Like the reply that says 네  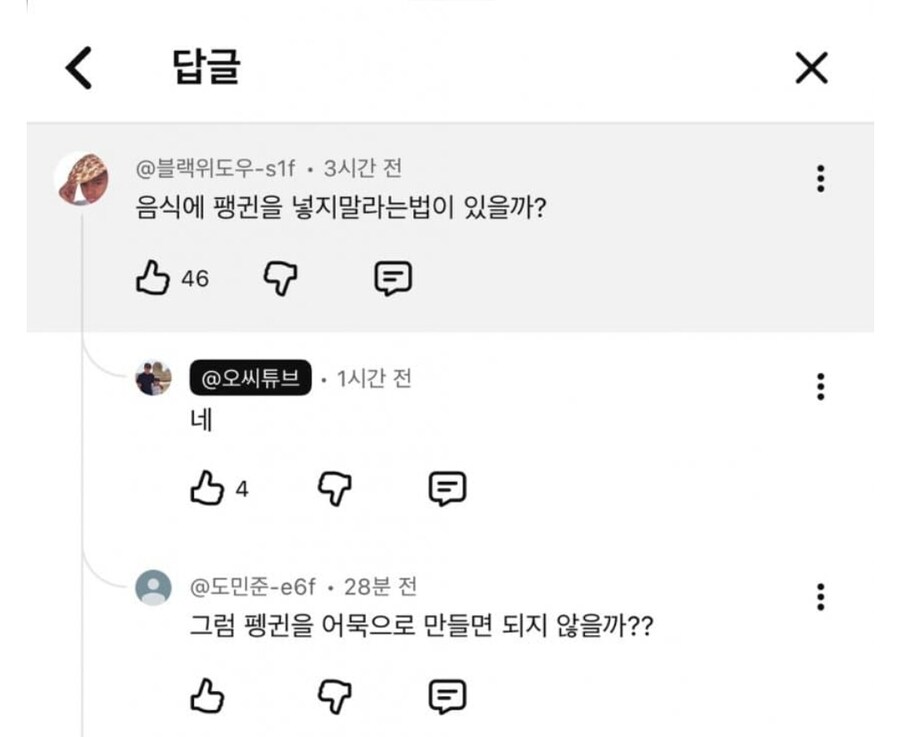tap(207, 488)
